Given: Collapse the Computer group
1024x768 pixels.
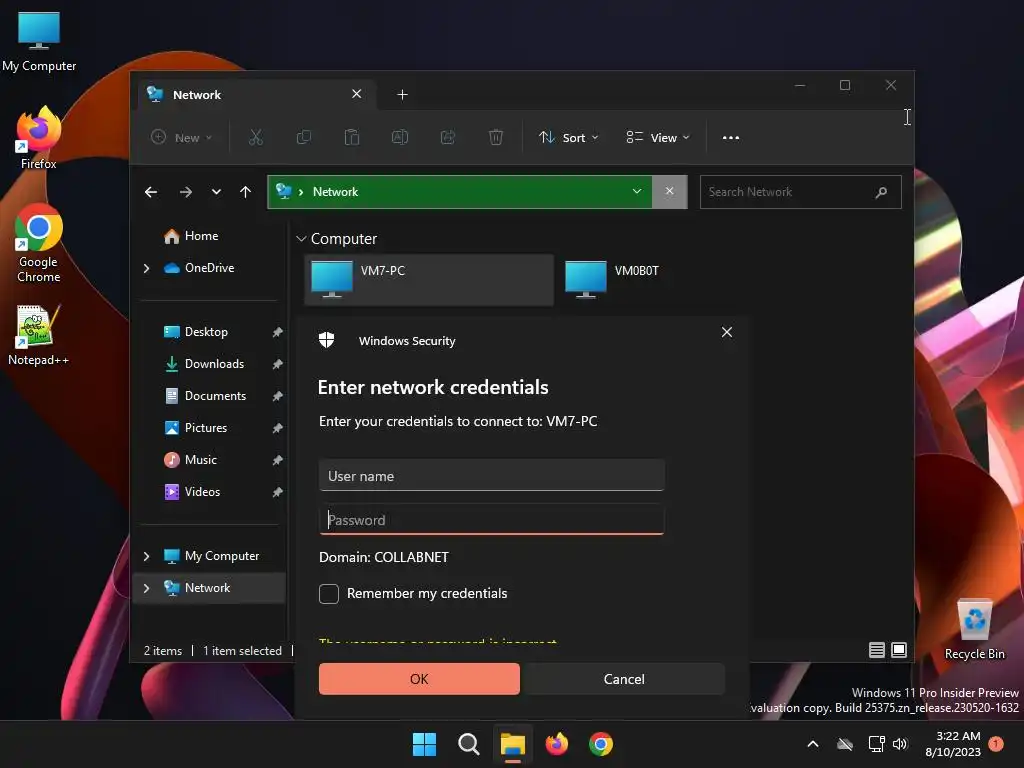Looking at the screenshot, I should click(301, 239).
